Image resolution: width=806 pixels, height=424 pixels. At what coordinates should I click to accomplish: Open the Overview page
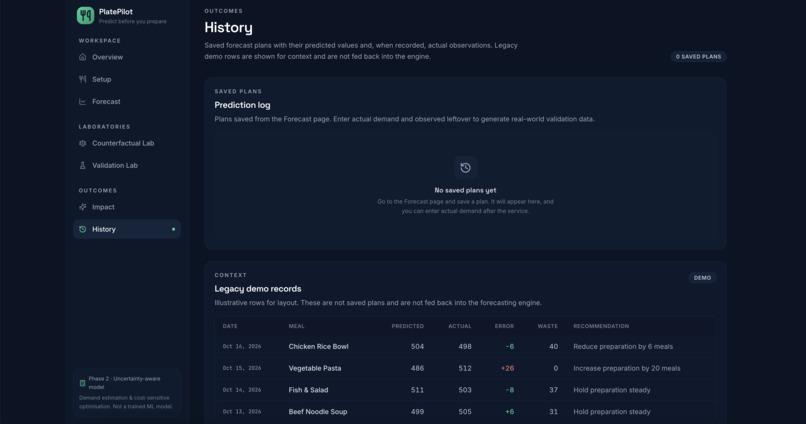(x=127, y=57)
